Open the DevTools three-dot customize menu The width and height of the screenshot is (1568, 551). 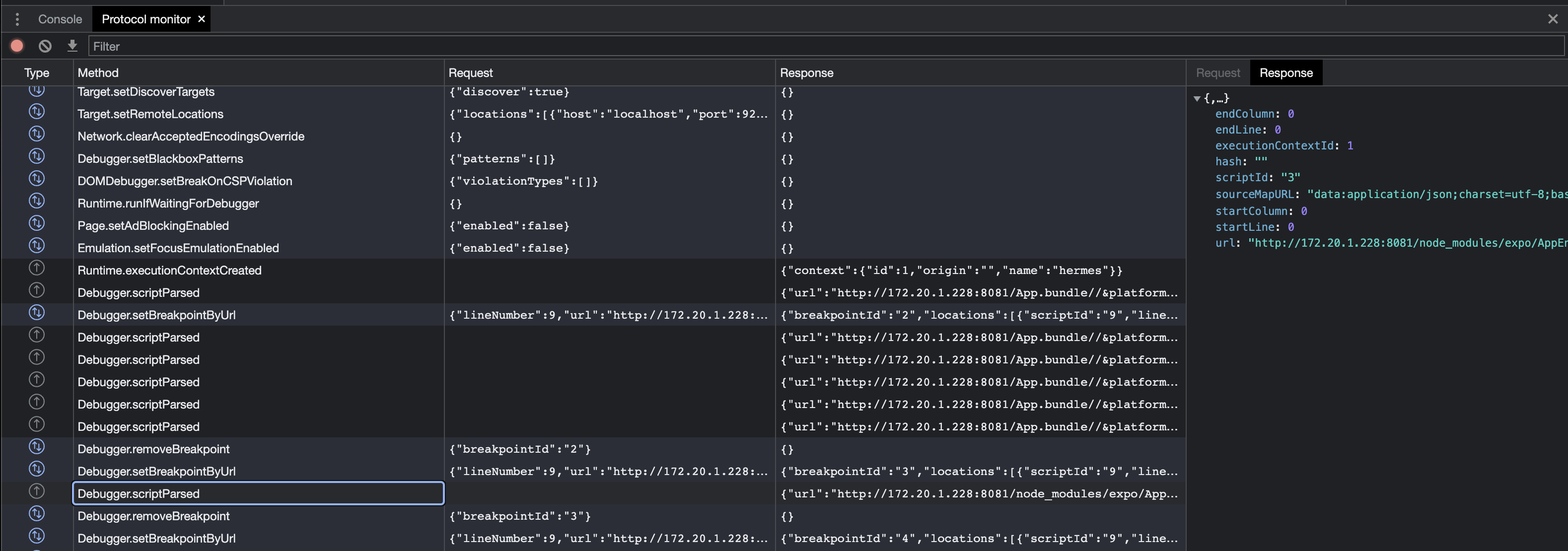(17, 19)
